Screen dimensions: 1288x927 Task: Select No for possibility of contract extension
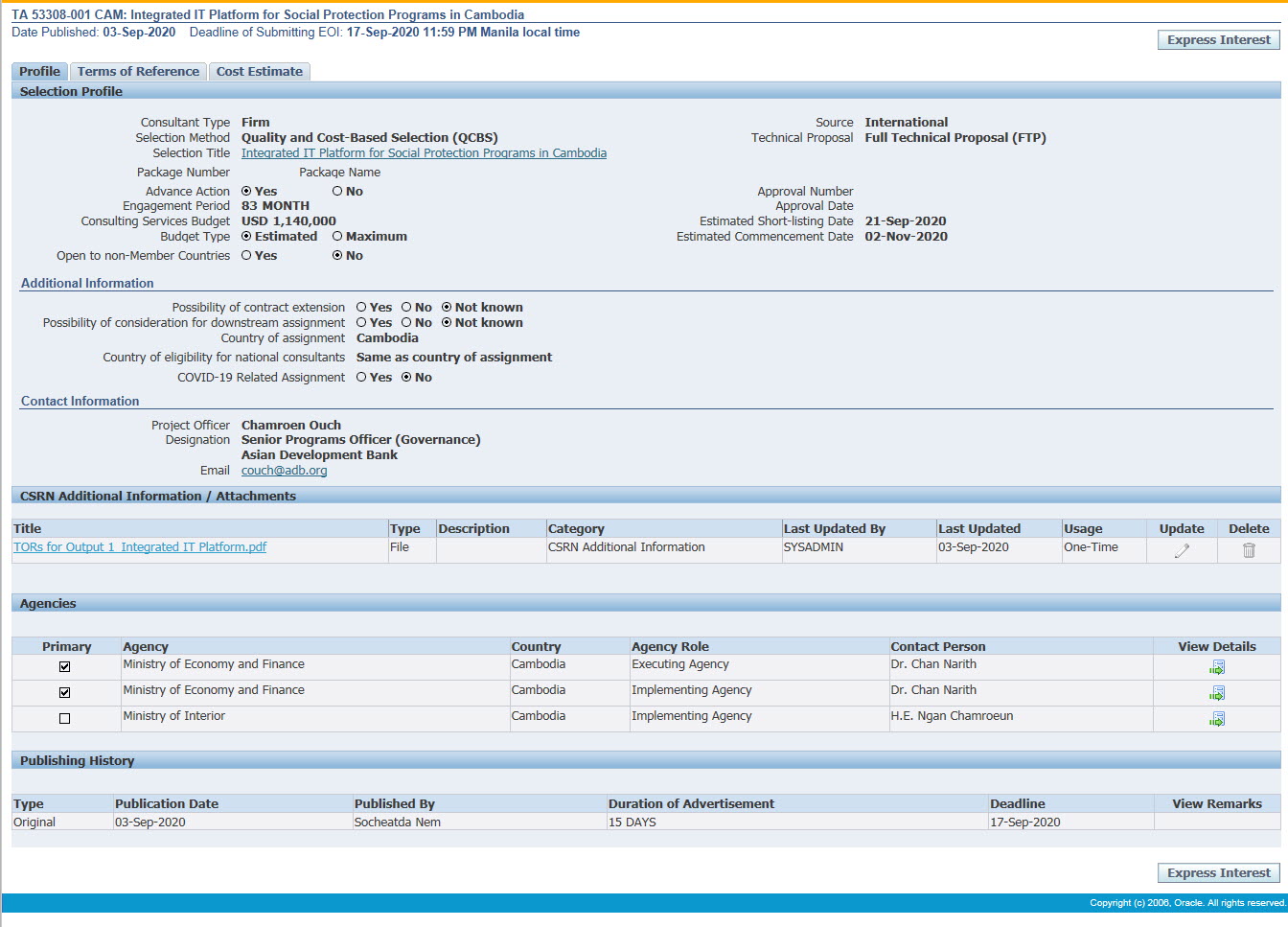coord(406,308)
